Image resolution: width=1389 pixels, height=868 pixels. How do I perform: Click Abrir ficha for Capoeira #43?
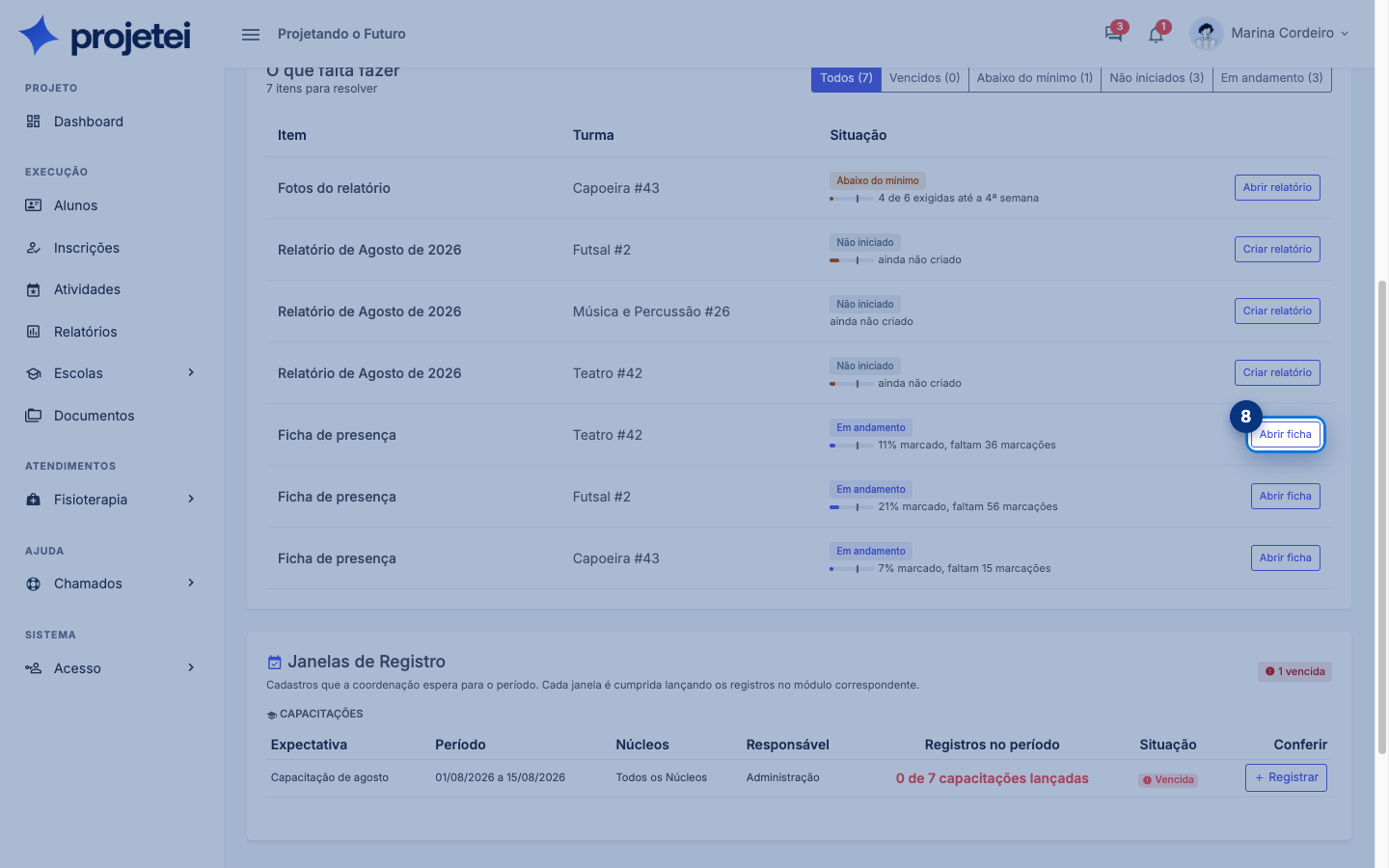click(1285, 557)
